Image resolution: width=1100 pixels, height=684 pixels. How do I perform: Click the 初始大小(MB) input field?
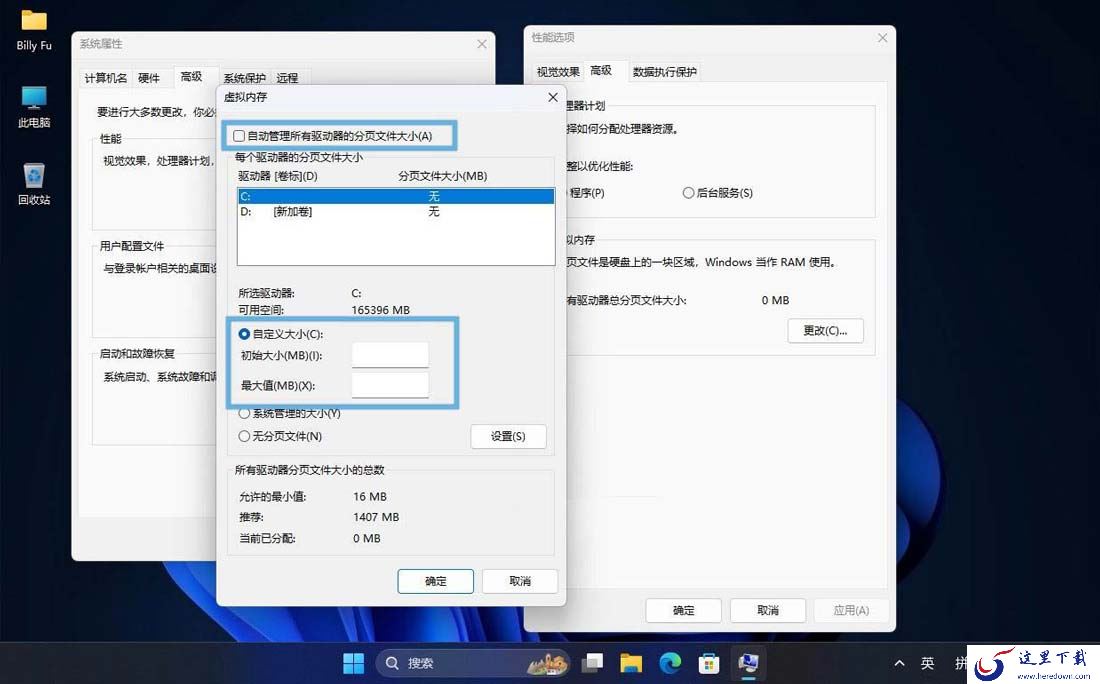click(x=390, y=355)
